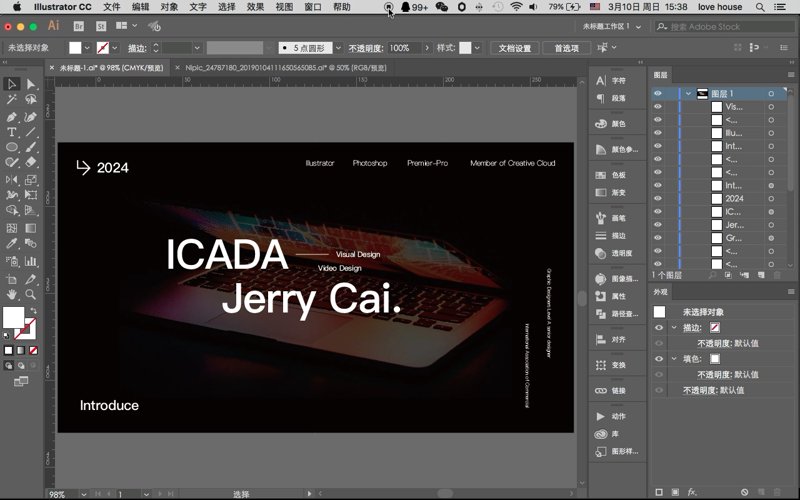Switch to the Nipic_24787180 document tab
The height and width of the screenshot is (500, 800).
pyautogui.click(x=286, y=67)
